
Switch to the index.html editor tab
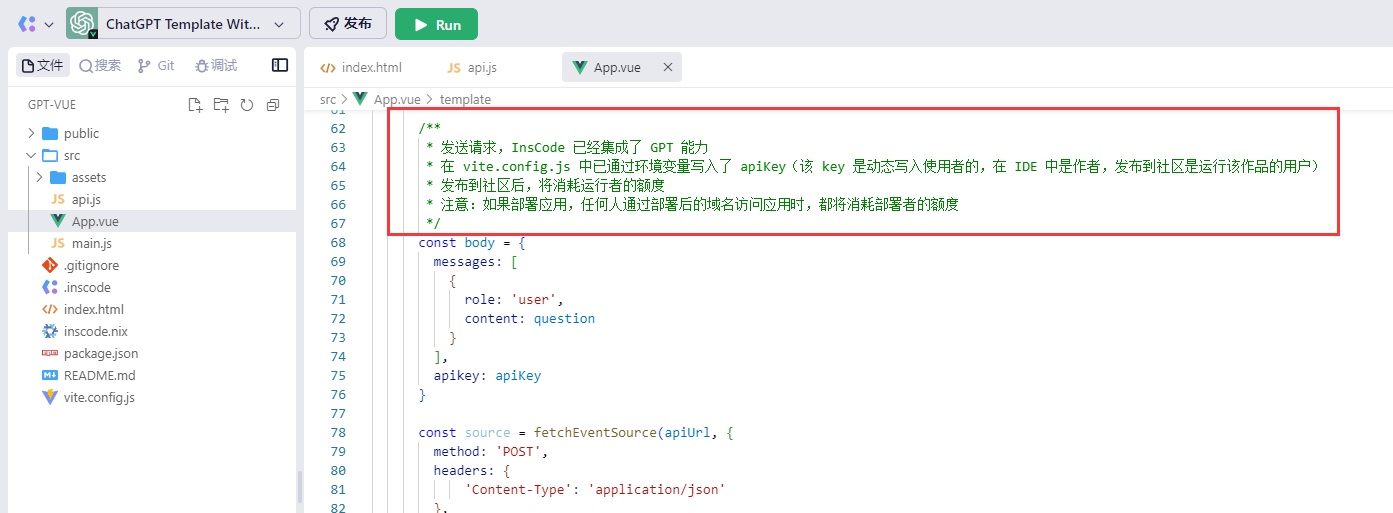coord(361,67)
